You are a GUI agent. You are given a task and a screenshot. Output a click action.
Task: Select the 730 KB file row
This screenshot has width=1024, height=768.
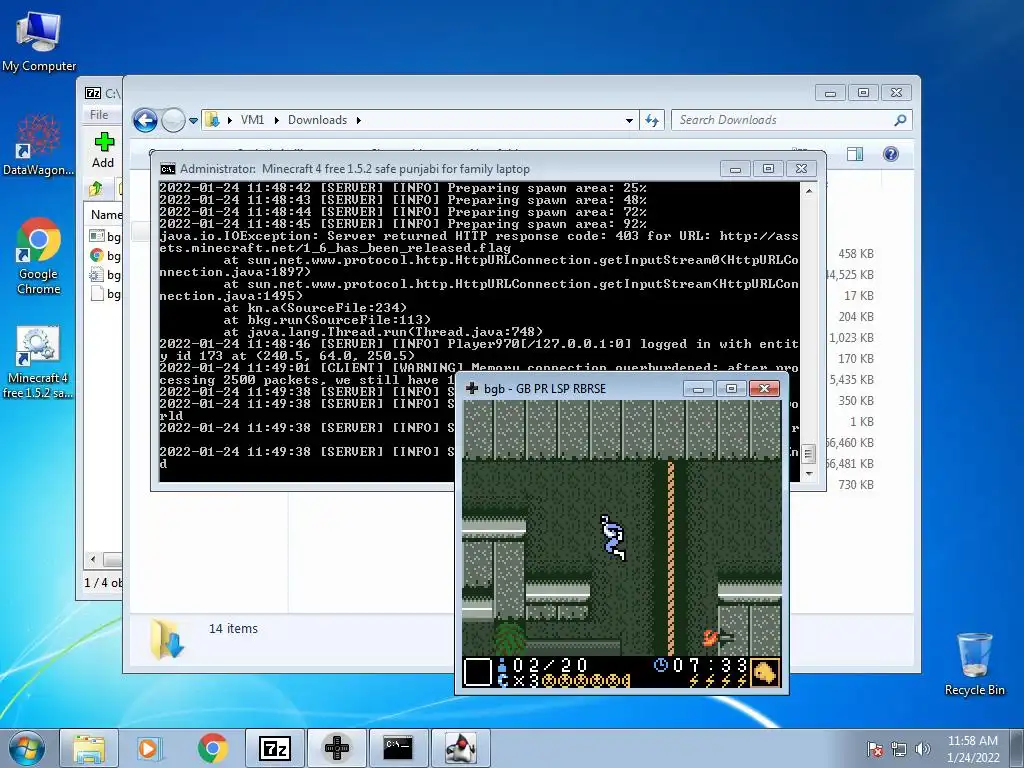856,485
